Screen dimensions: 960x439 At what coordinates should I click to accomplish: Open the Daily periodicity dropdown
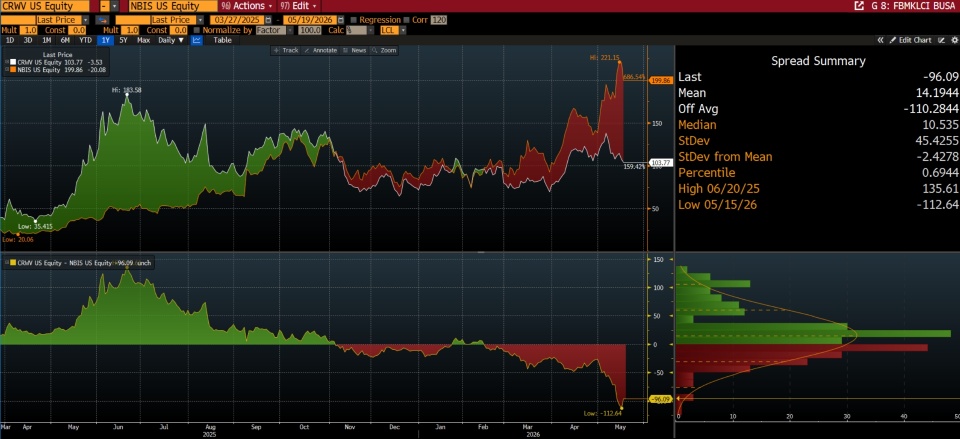[x=171, y=40]
